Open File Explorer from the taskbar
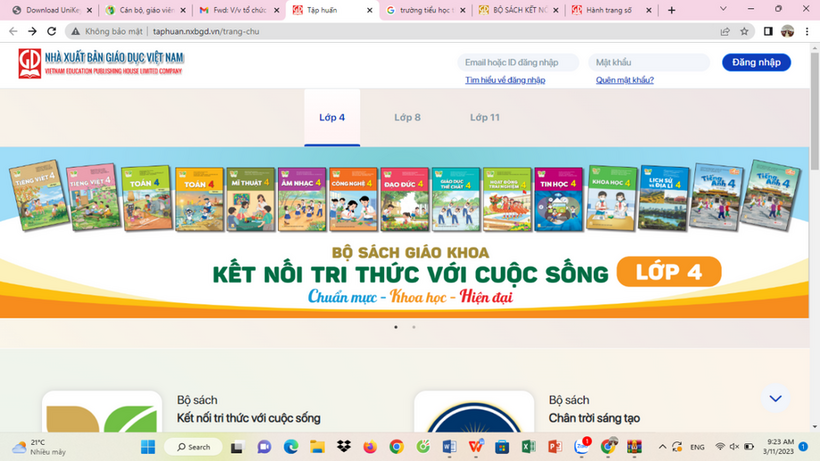 [317, 447]
